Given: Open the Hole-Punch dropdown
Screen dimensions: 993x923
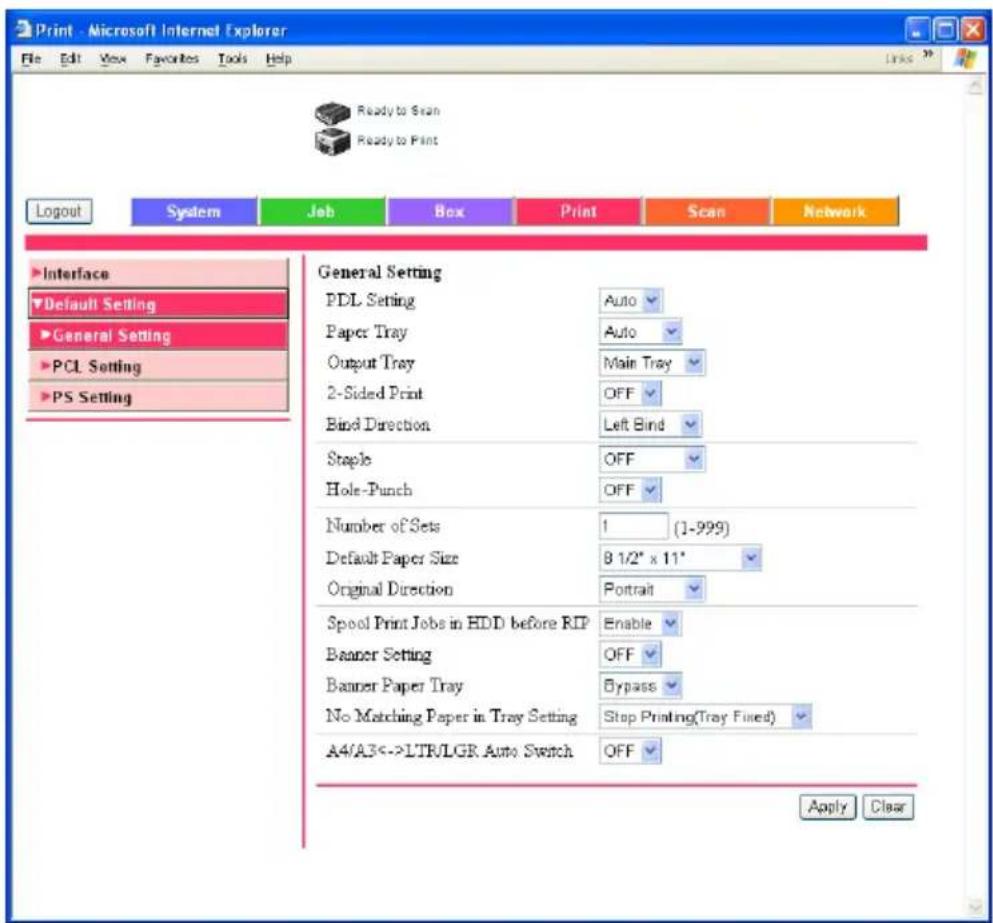Looking at the screenshot, I should tap(630, 490).
